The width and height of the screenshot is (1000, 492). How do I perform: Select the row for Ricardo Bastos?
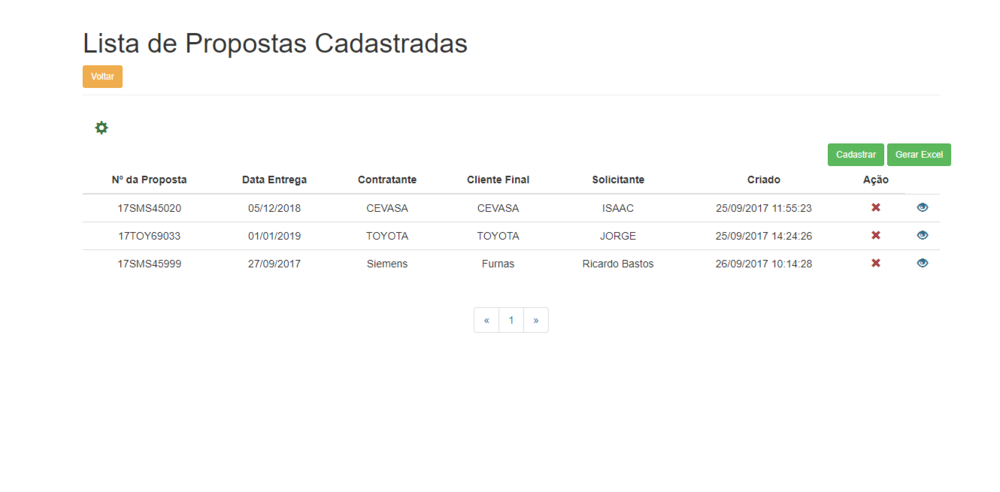click(x=618, y=264)
